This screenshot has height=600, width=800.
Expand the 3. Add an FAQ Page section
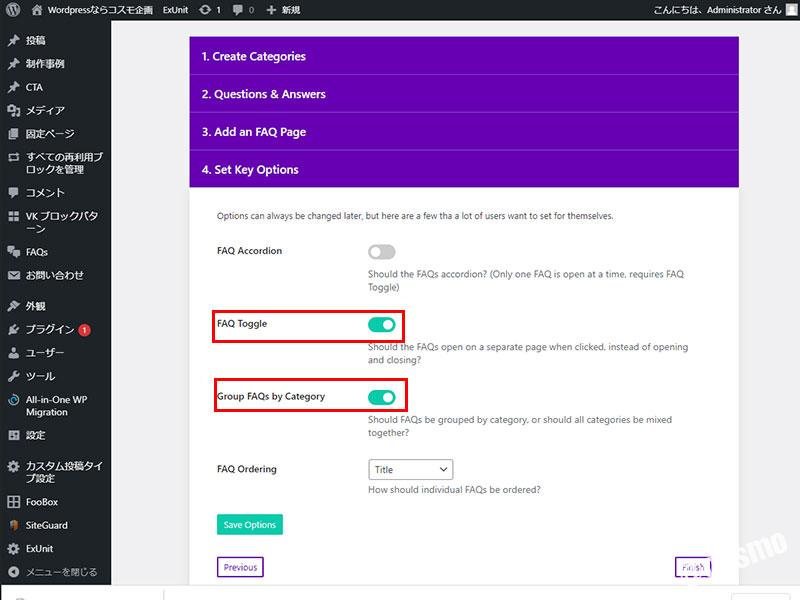(x=463, y=132)
